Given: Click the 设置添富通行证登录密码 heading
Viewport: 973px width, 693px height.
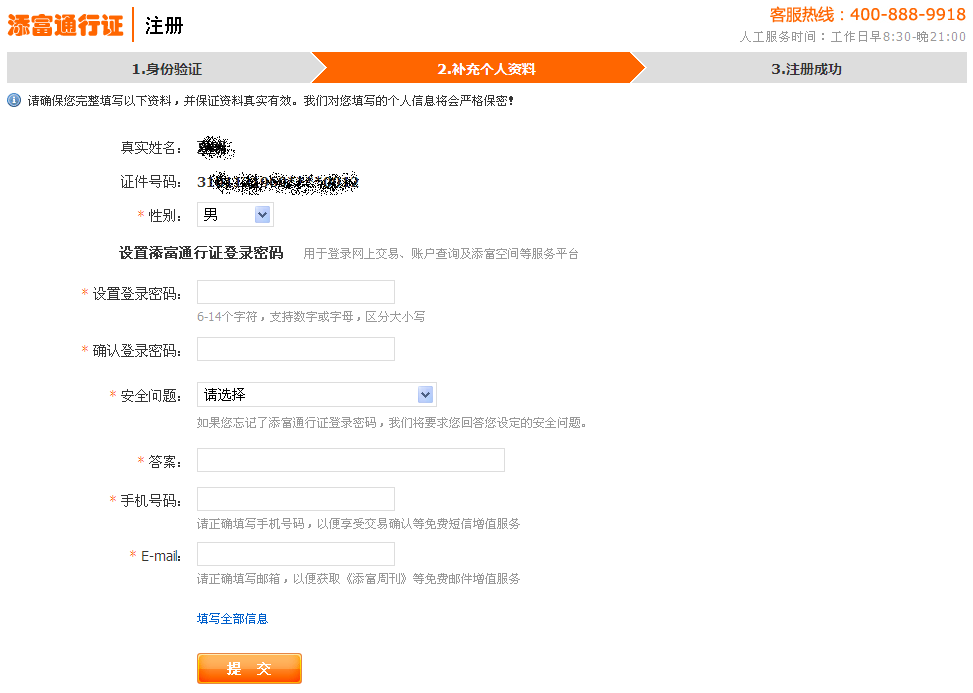Looking at the screenshot, I should pos(201,253).
